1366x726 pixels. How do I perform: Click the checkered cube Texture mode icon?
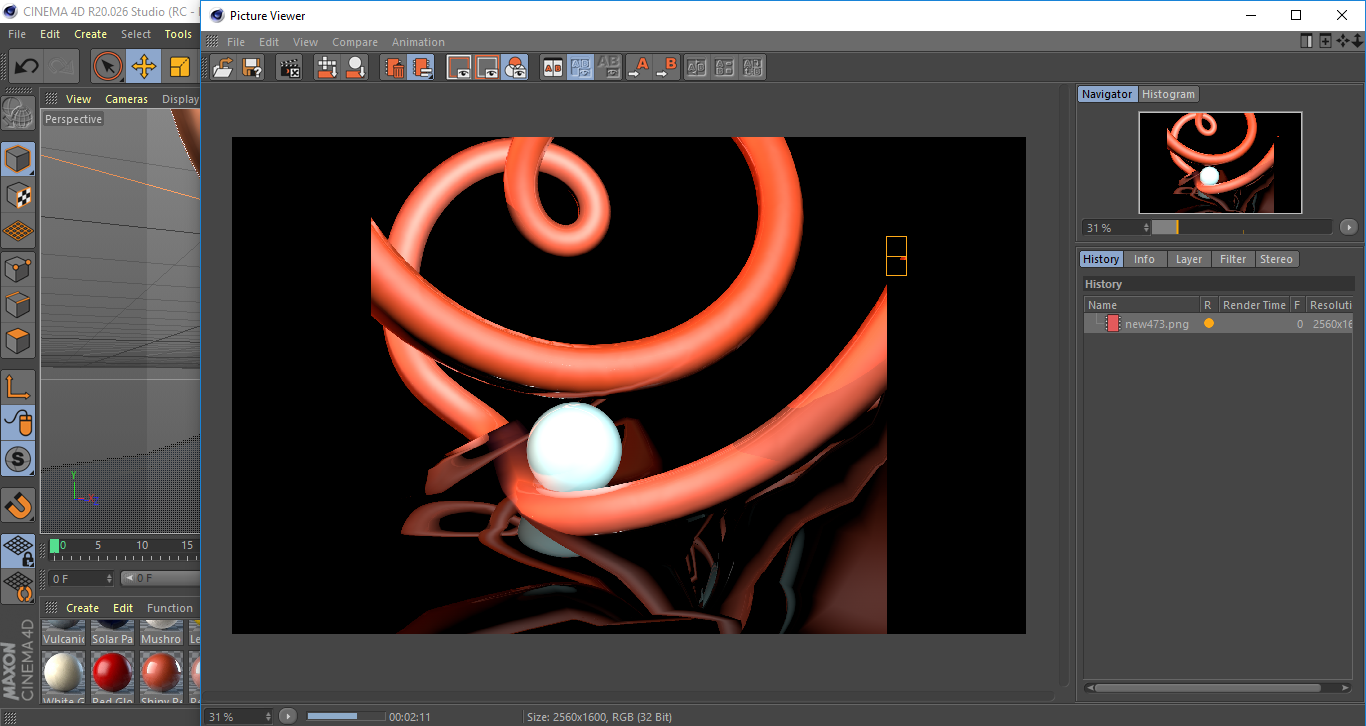tap(18, 196)
